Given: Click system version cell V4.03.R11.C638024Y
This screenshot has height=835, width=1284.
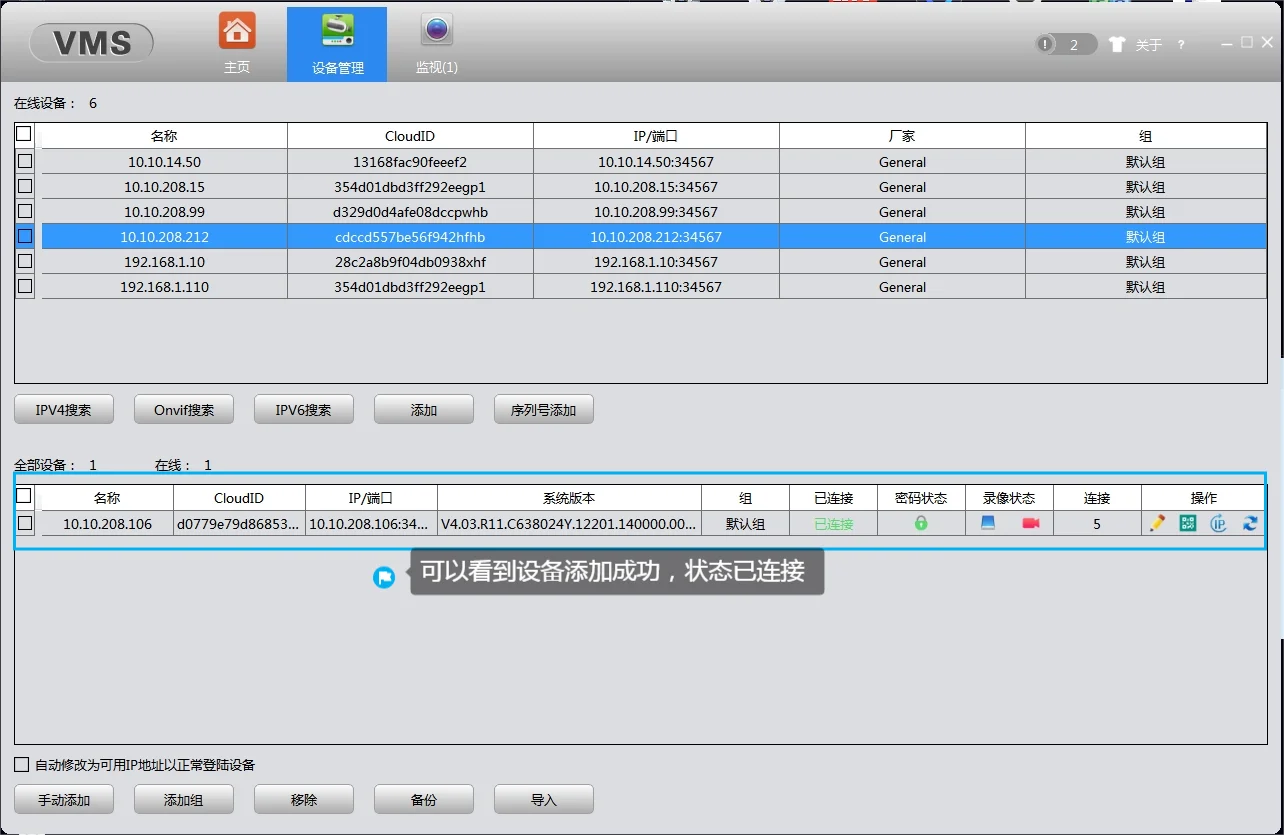Looking at the screenshot, I should [569, 523].
